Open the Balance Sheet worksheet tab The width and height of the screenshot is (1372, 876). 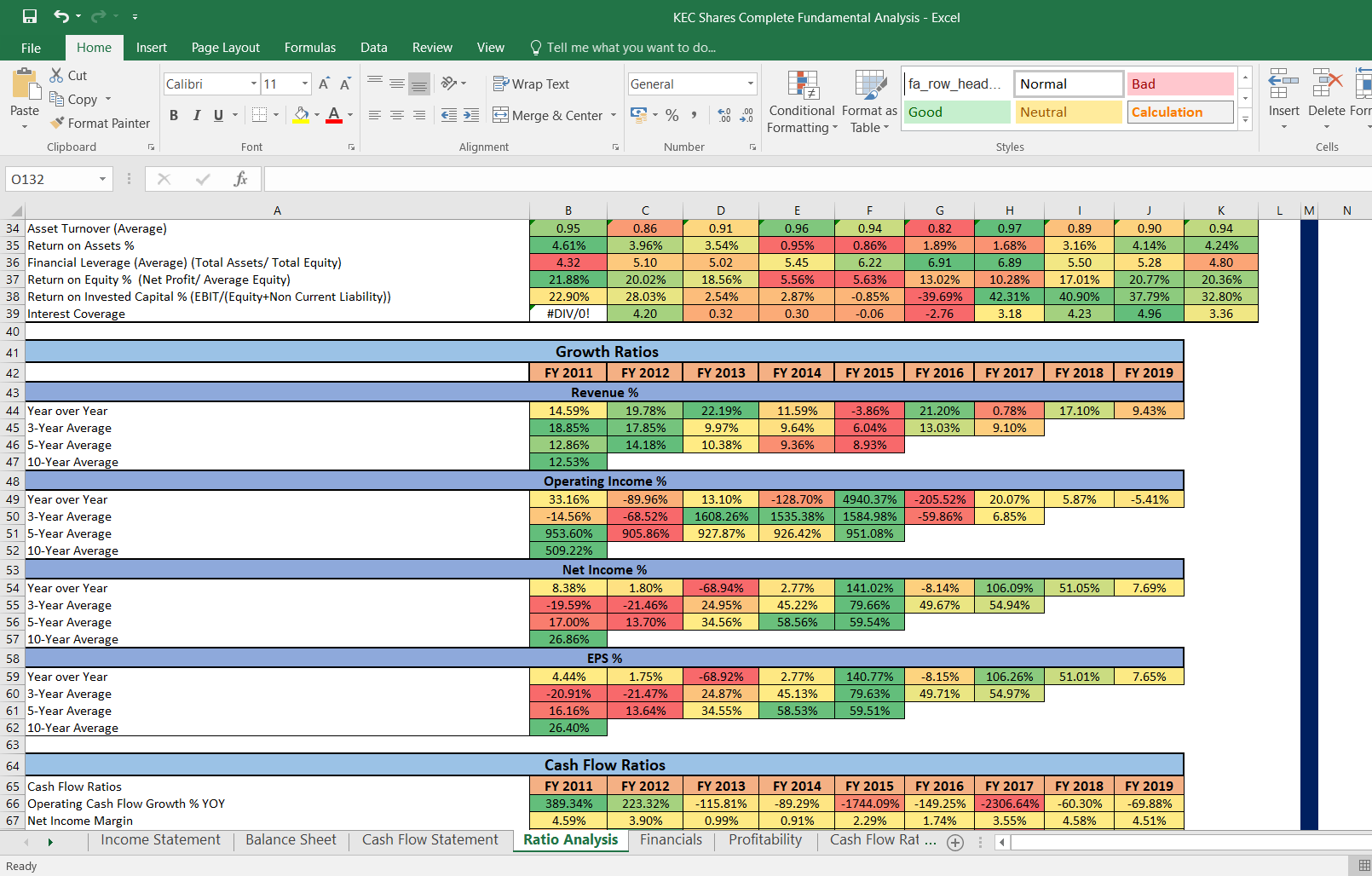pos(291,840)
